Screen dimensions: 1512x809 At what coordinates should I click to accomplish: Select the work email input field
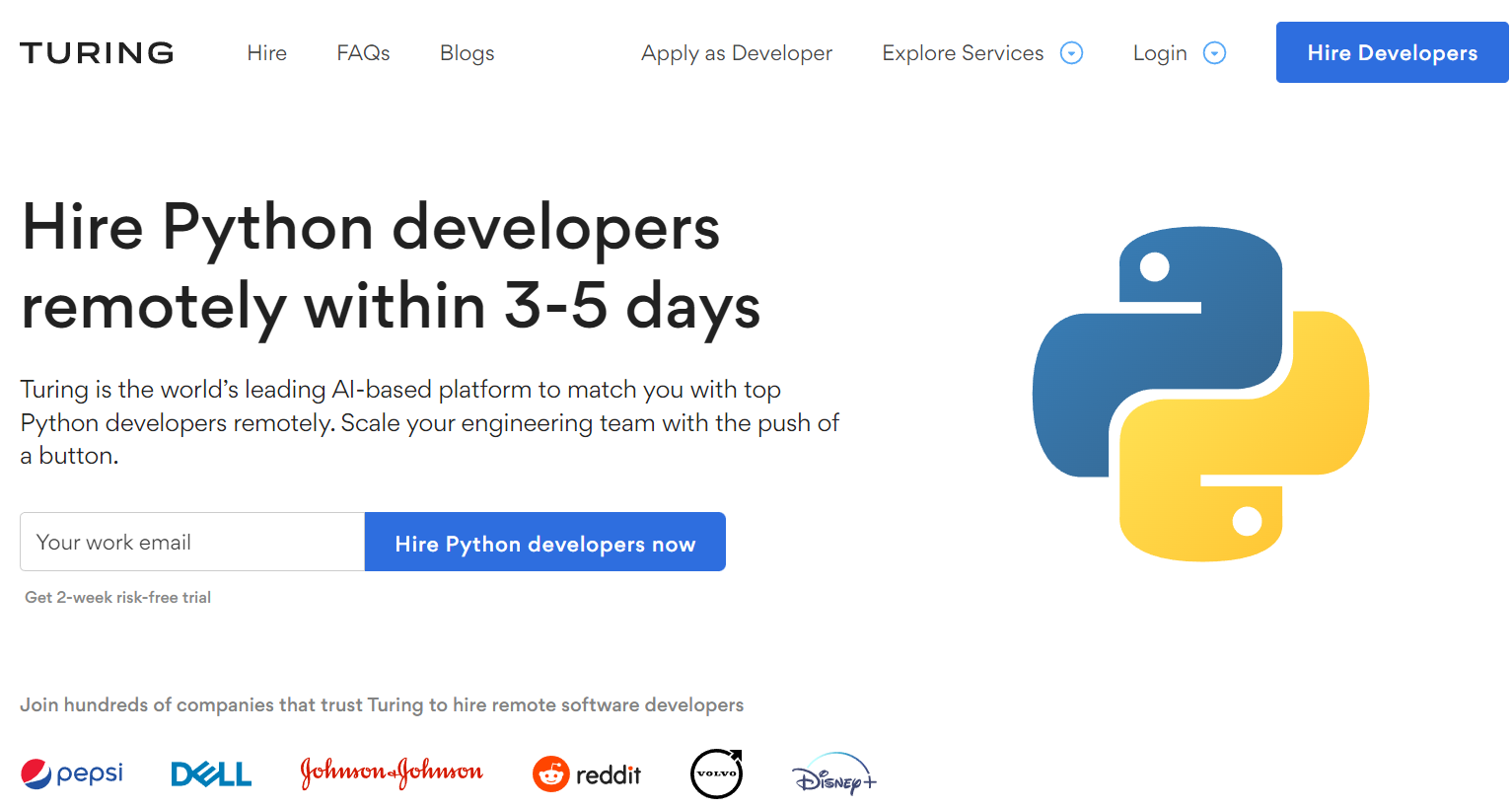(x=192, y=542)
